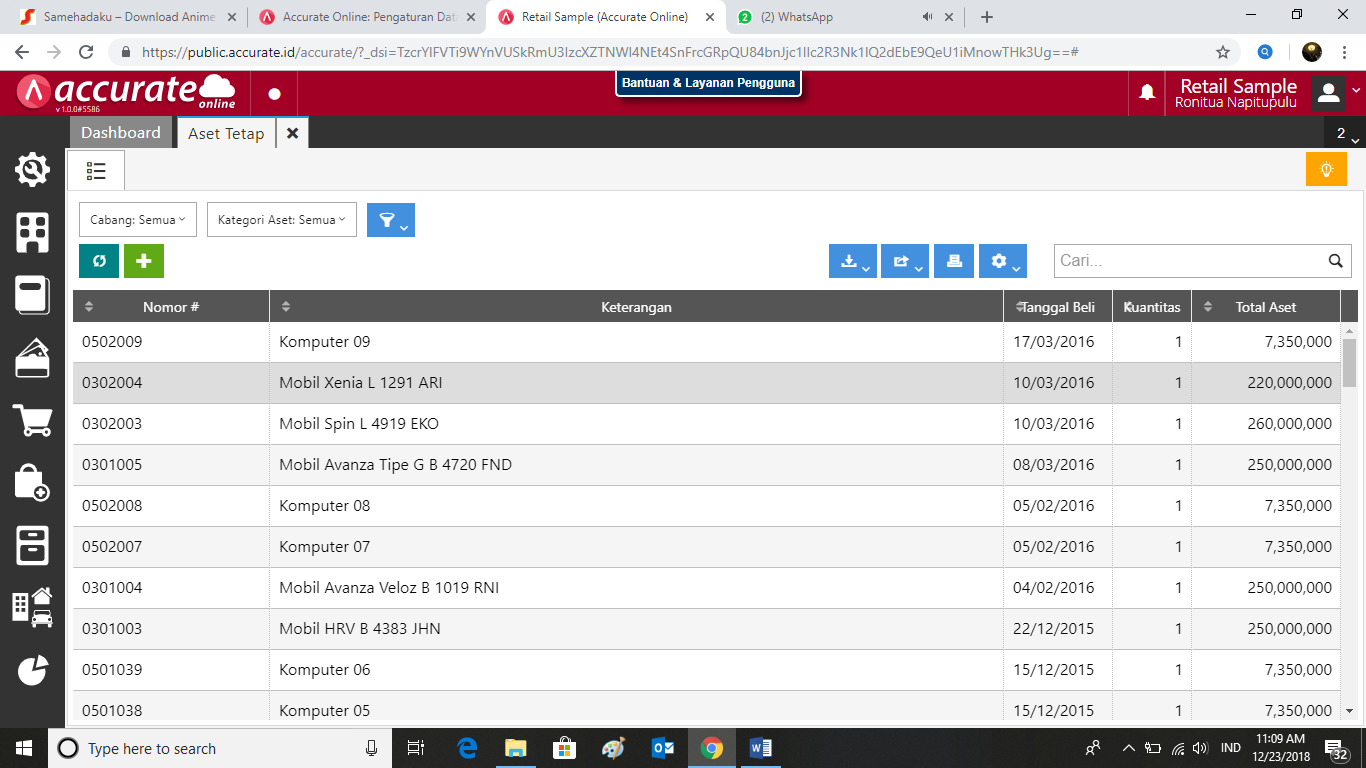
Task: Open the export data icon
Action: (x=900, y=260)
